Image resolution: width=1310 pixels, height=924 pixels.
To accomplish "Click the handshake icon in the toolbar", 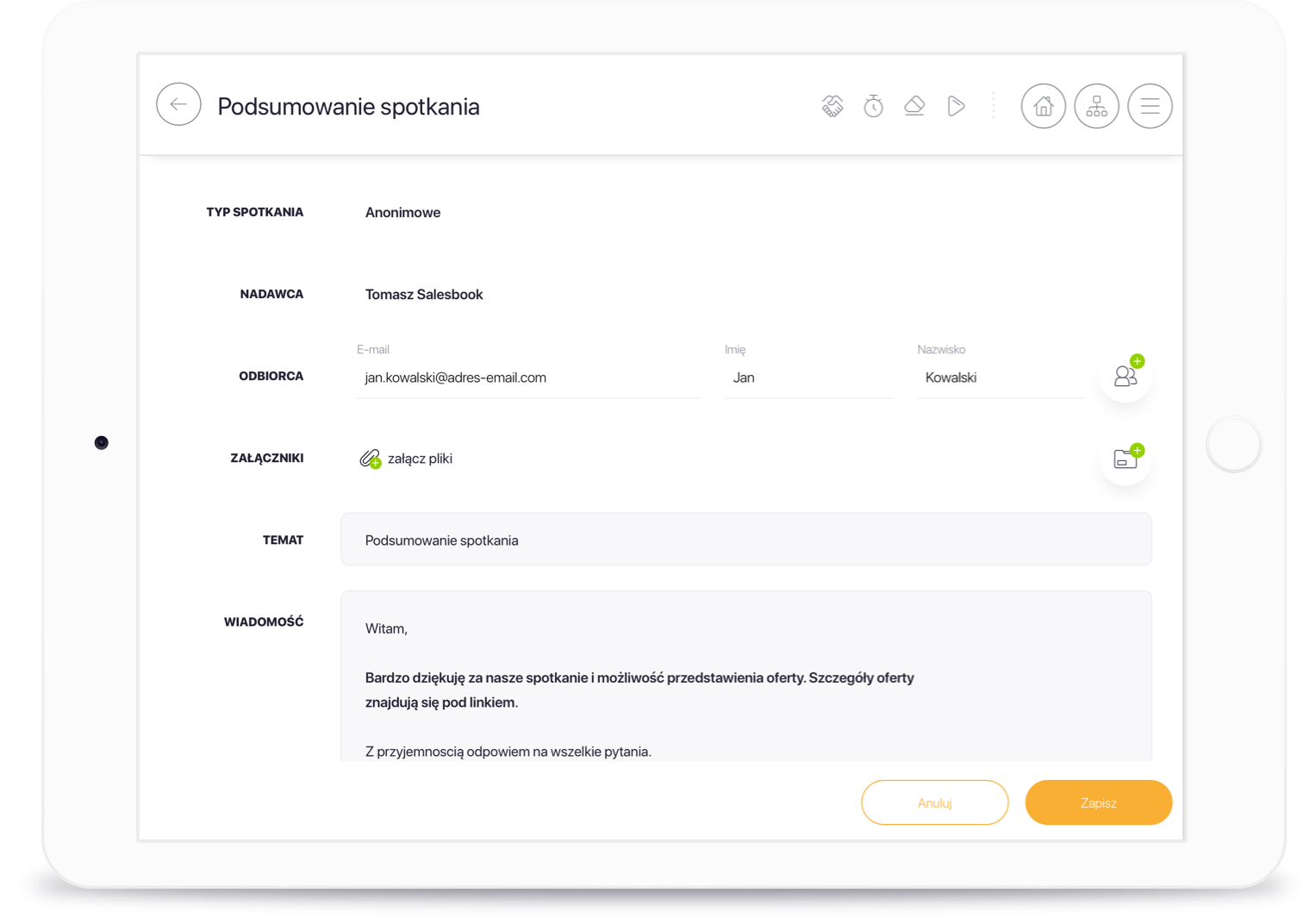I will (832, 106).
